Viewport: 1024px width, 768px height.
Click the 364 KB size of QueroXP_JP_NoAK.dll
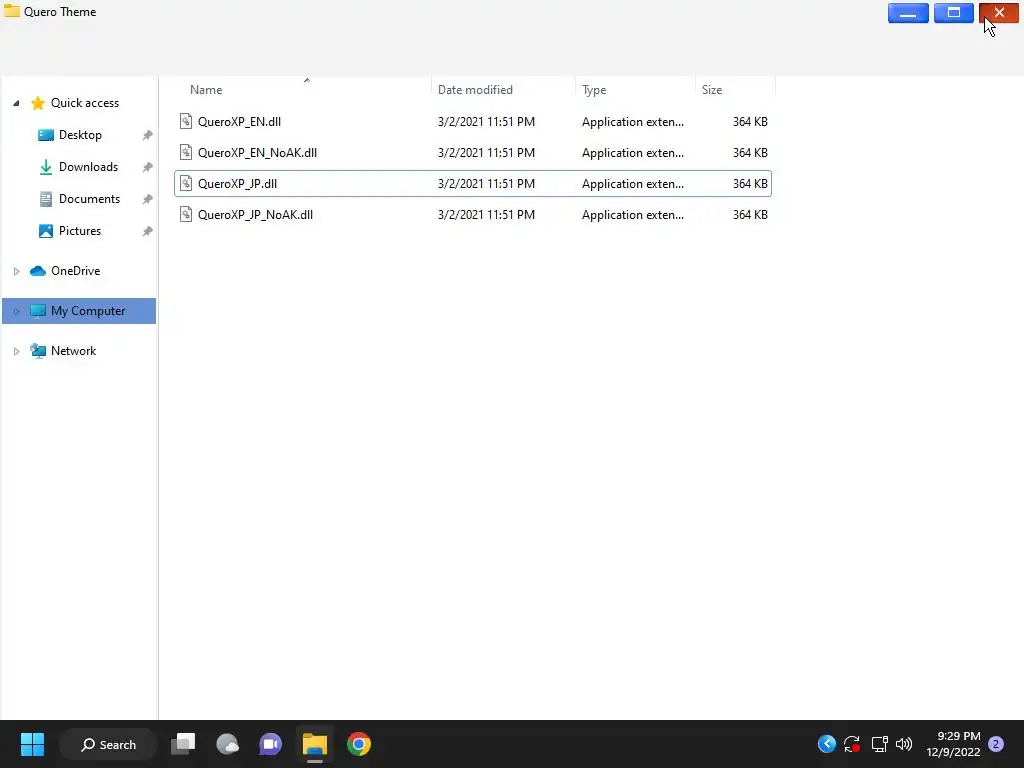(750, 215)
